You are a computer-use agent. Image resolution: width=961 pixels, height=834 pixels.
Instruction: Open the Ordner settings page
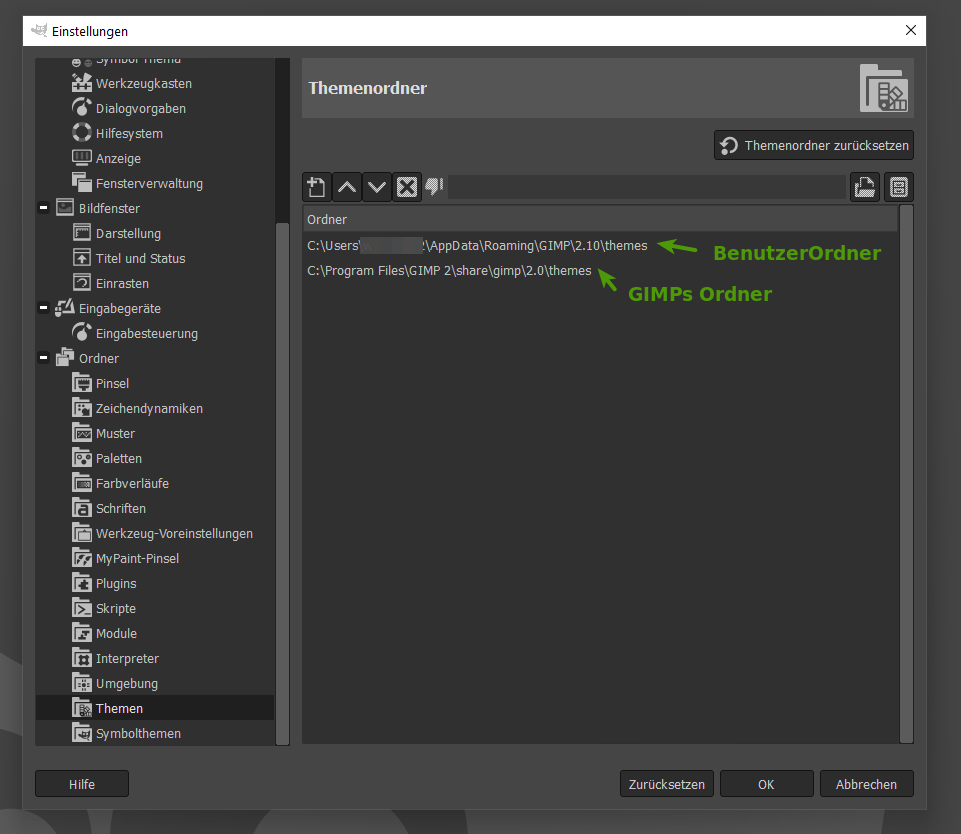click(99, 358)
